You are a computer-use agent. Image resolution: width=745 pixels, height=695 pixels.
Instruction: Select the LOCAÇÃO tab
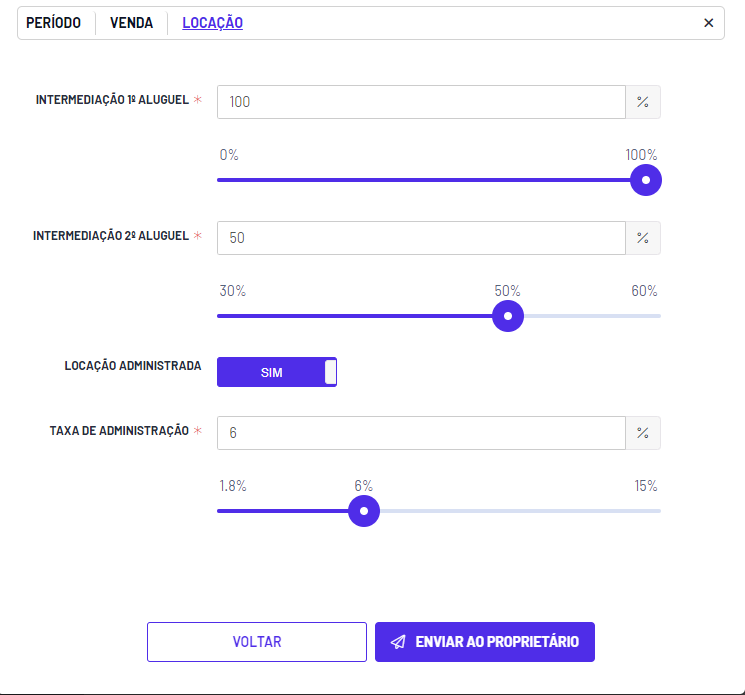click(212, 23)
